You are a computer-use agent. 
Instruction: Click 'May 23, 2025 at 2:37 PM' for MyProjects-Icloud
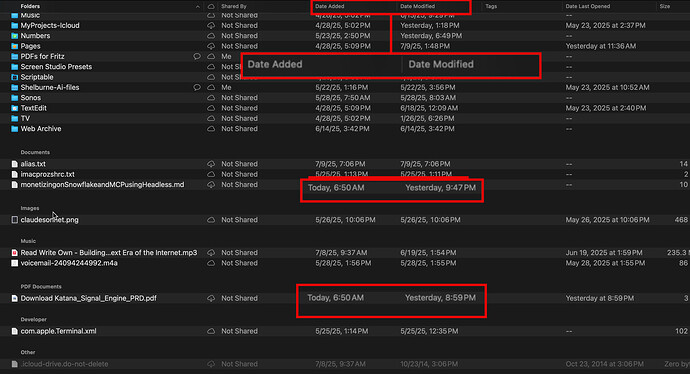click(606, 26)
